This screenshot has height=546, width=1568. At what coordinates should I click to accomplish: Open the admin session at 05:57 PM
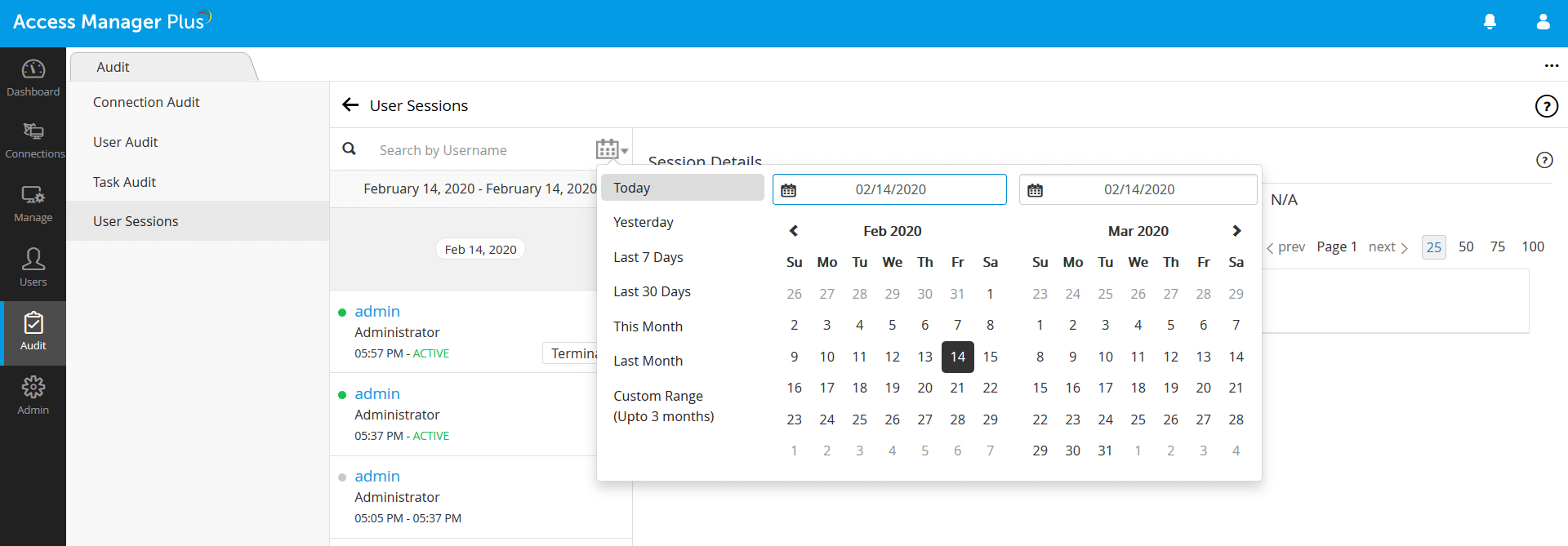click(x=377, y=311)
